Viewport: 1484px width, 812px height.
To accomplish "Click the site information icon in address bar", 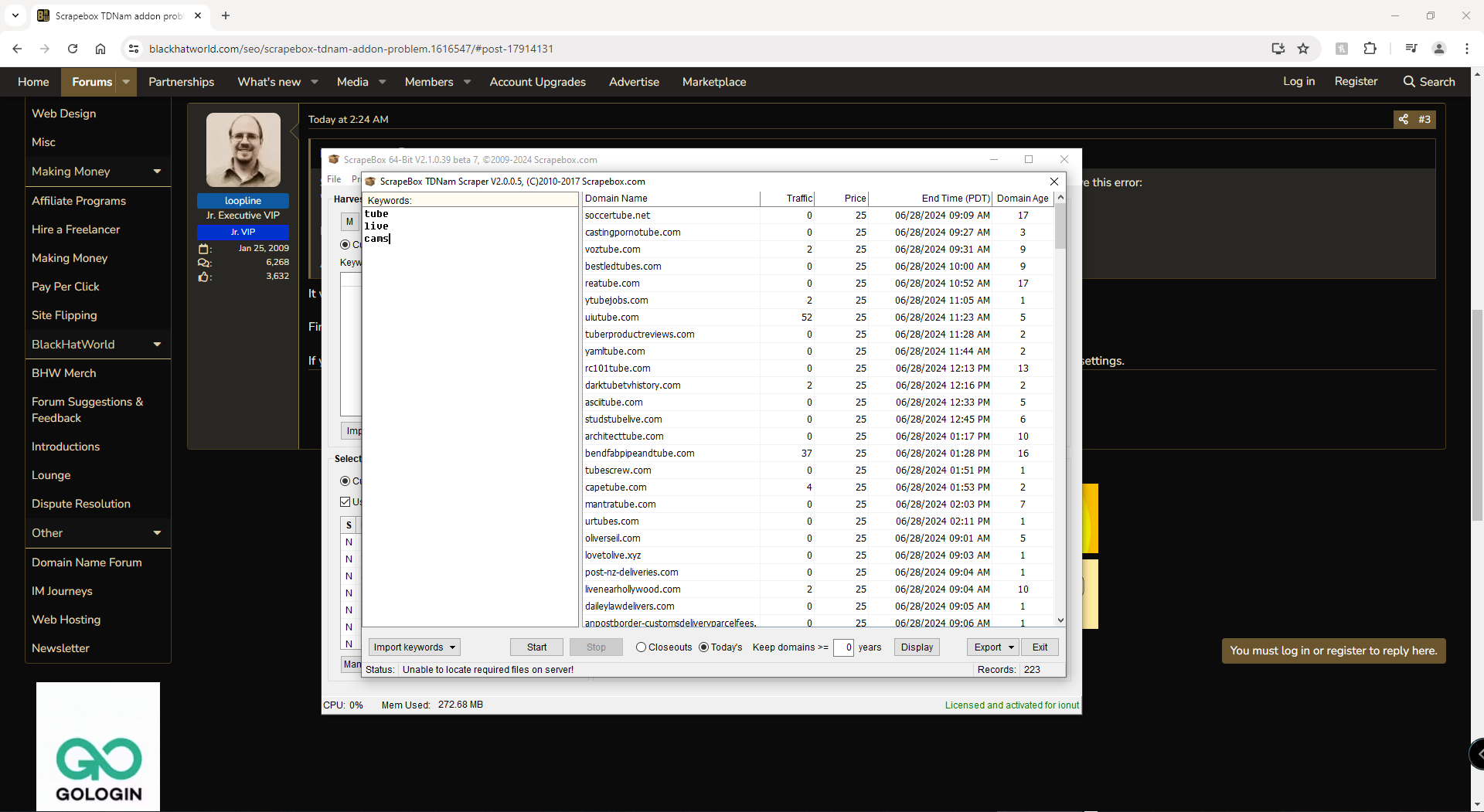I will click(134, 49).
